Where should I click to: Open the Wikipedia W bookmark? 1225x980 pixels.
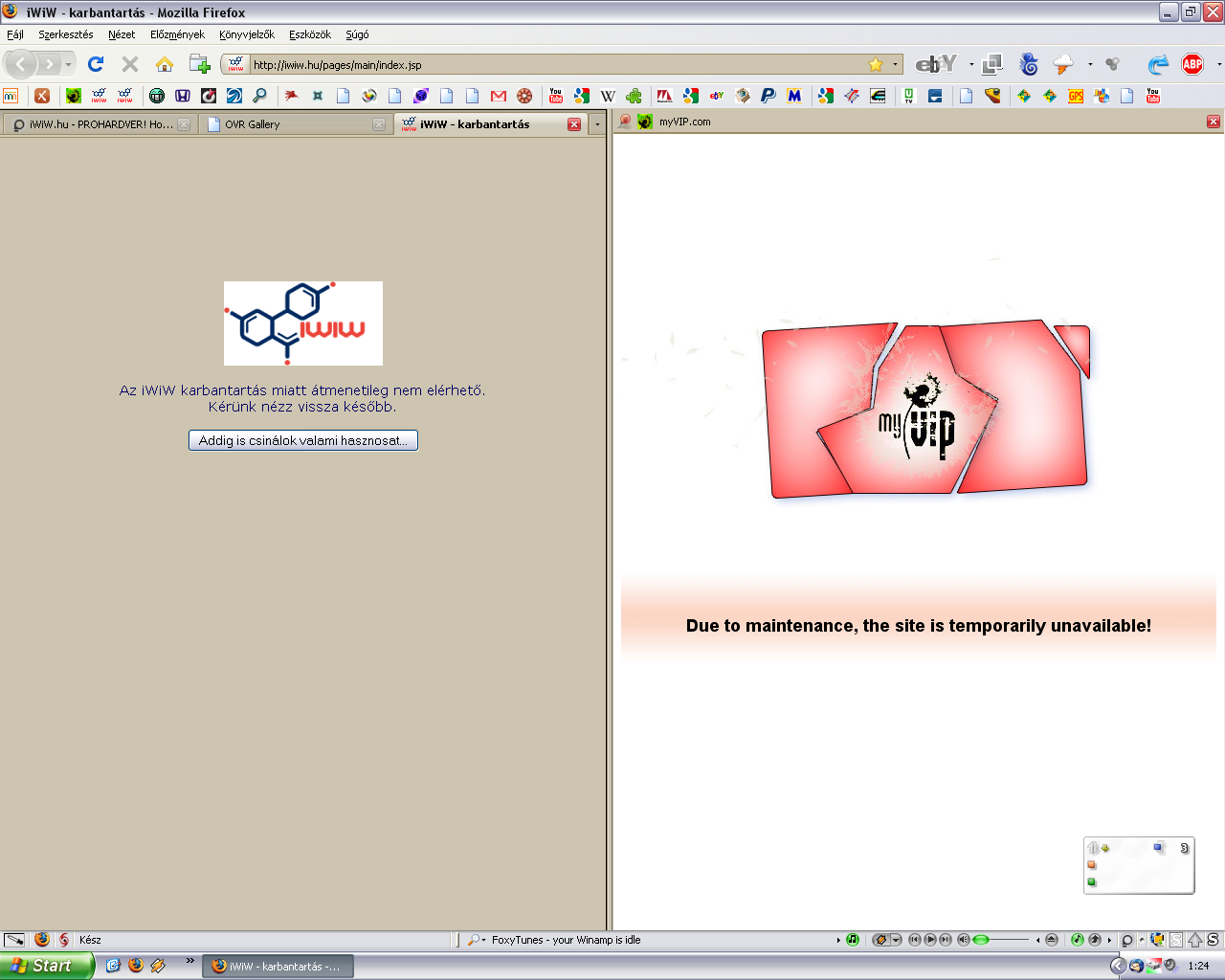[608, 96]
